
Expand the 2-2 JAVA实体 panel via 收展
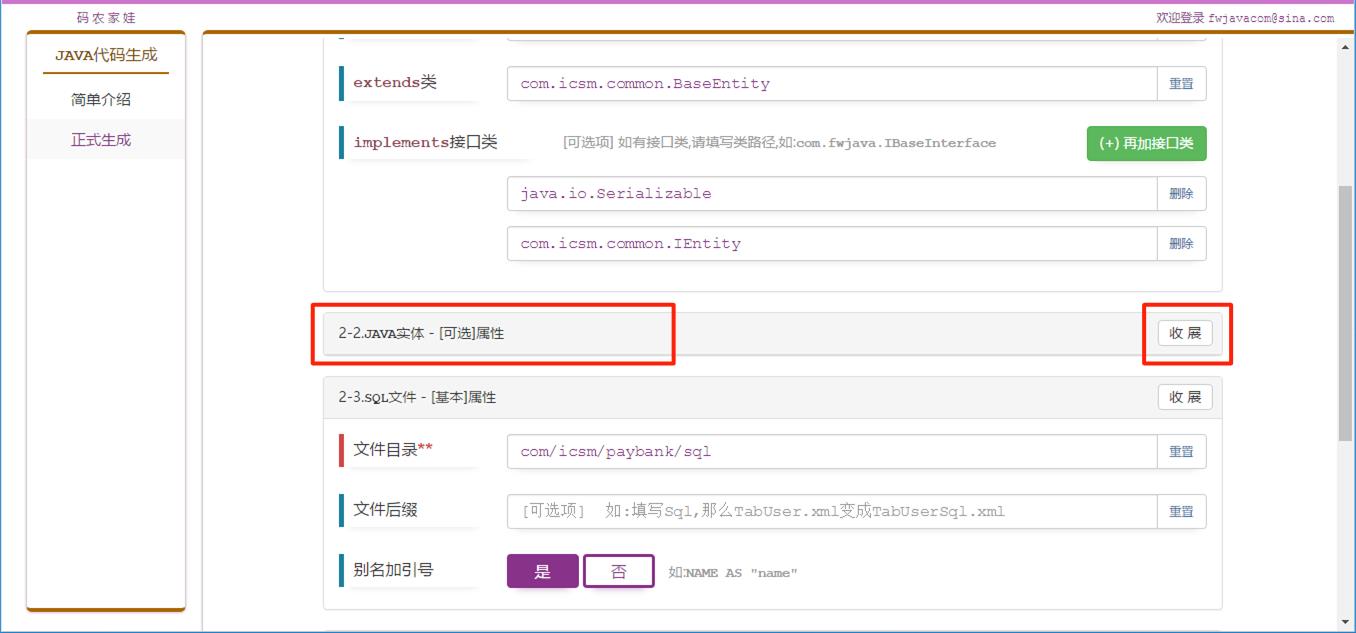click(1185, 334)
